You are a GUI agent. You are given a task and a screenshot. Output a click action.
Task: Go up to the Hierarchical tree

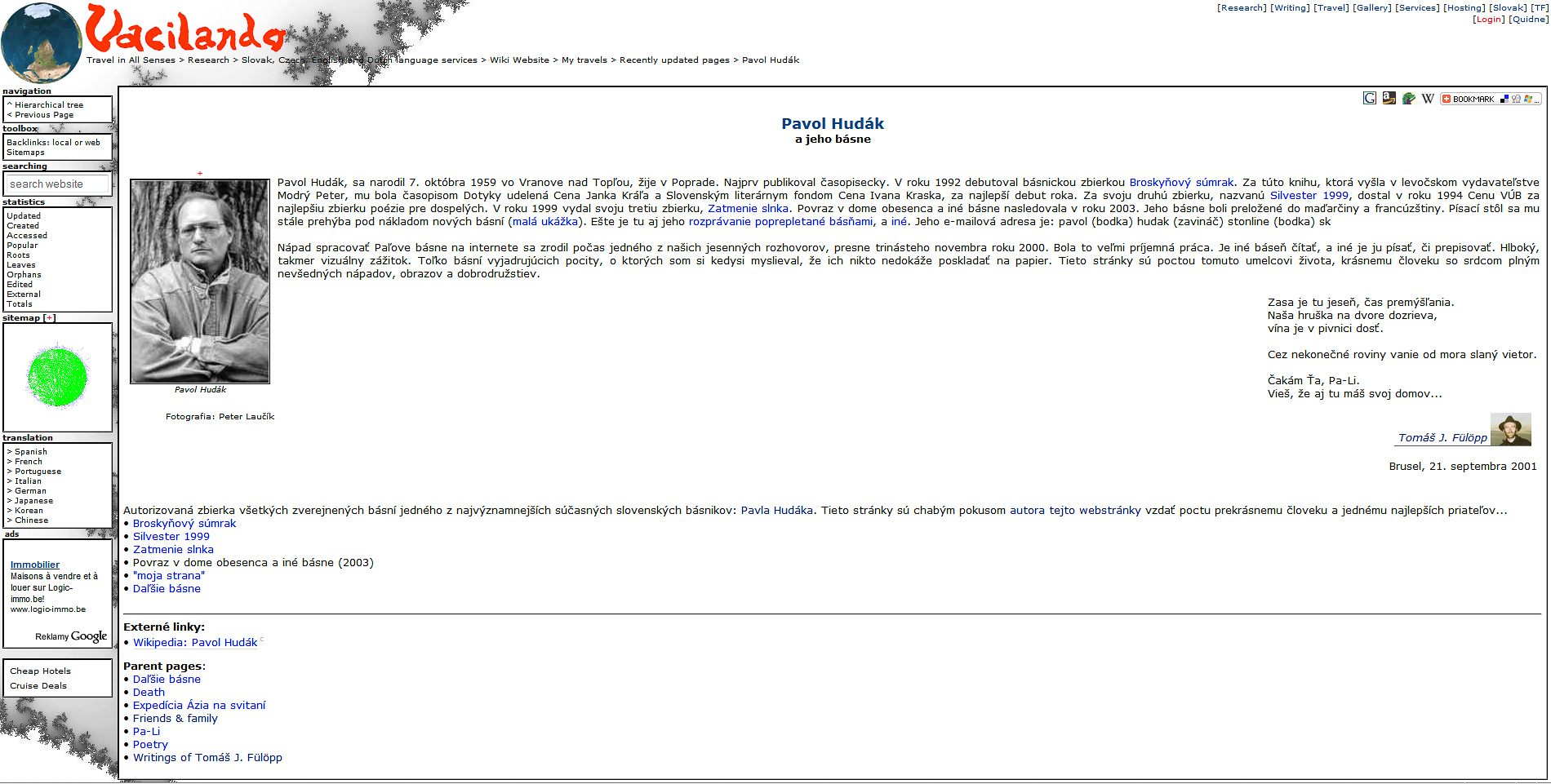[x=48, y=105]
